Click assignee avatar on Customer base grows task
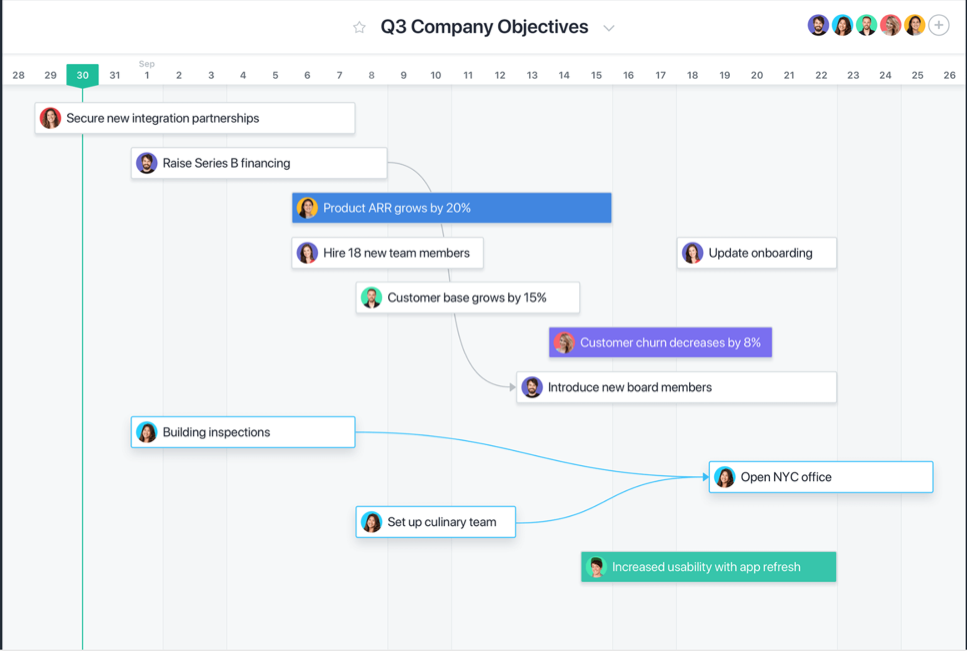 [x=371, y=298]
